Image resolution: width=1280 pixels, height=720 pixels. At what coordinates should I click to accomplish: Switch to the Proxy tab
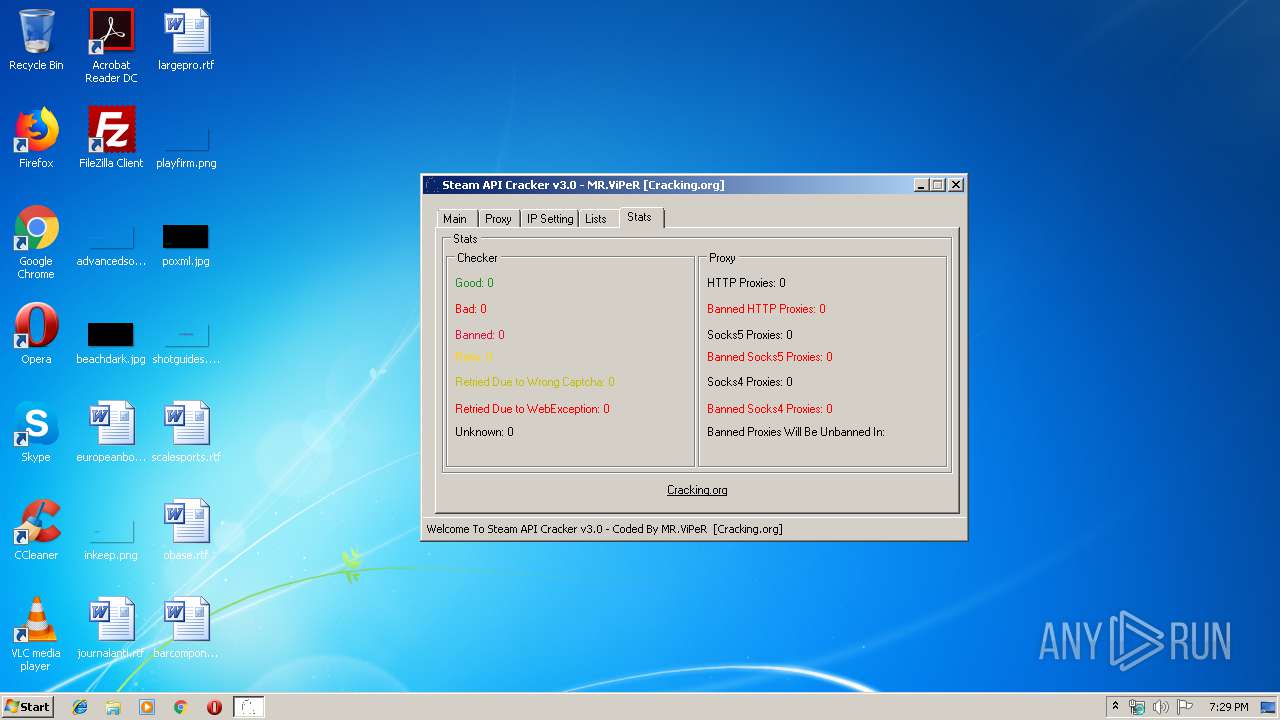[x=498, y=219]
